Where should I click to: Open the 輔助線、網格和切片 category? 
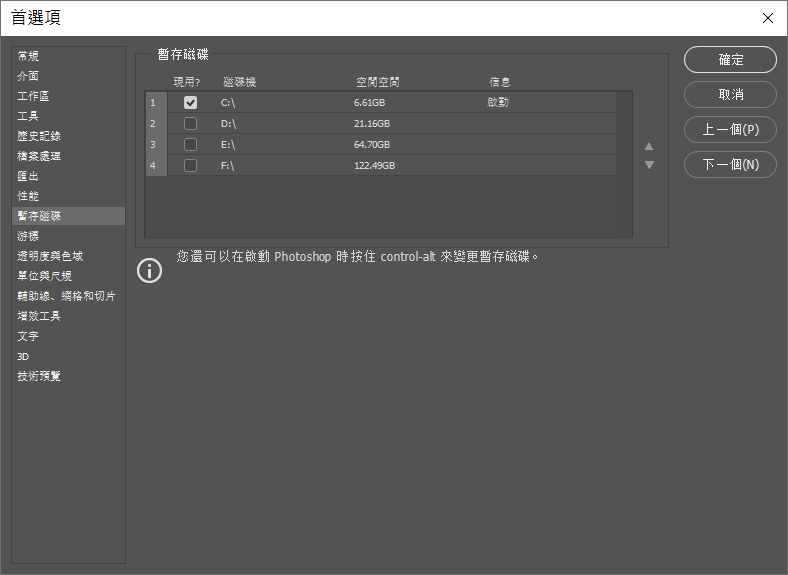[68, 296]
